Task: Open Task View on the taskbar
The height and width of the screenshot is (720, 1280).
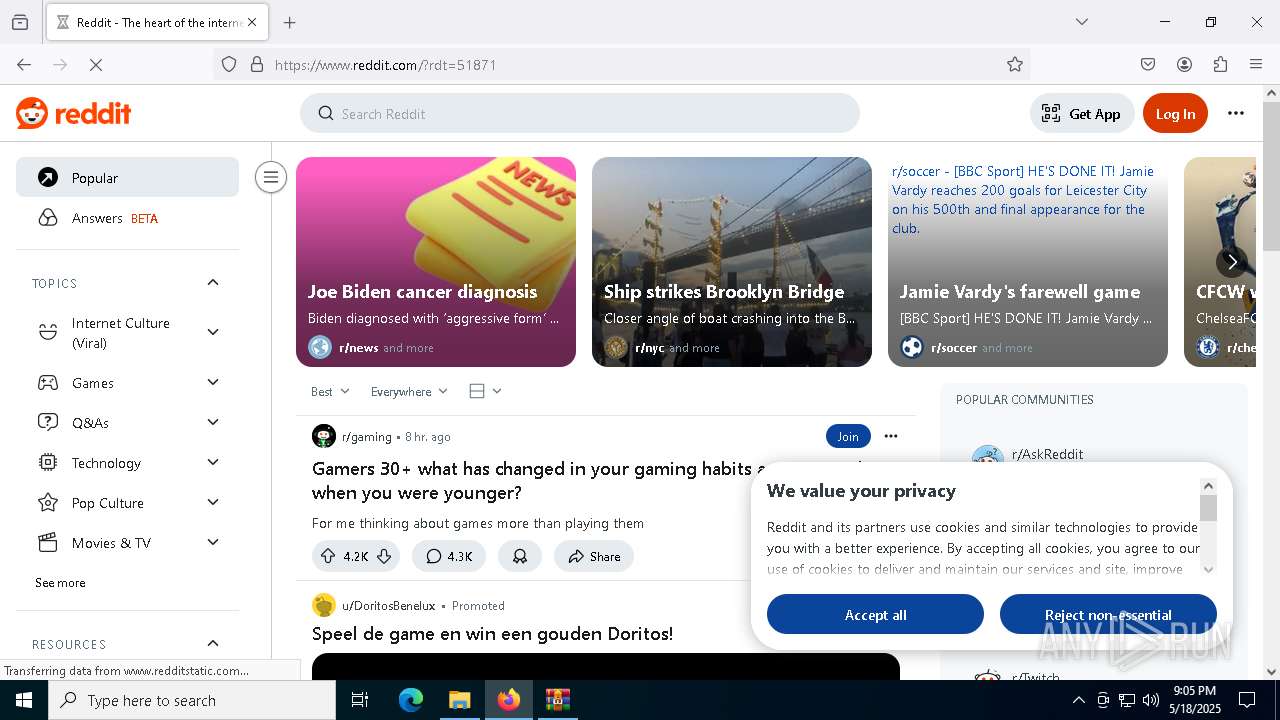Action: (x=360, y=700)
